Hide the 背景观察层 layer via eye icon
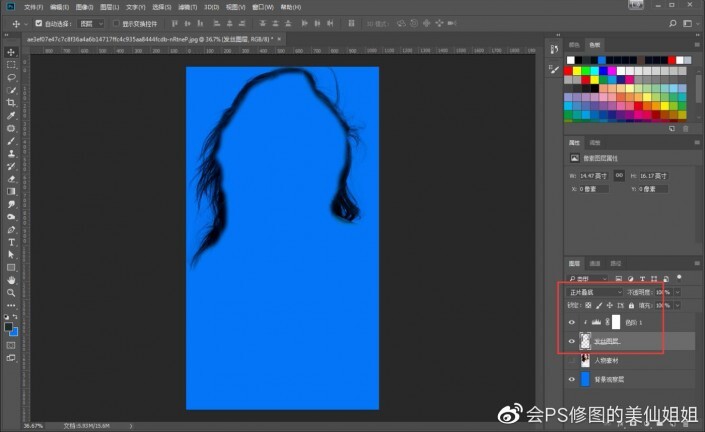 pyautogui.click(x=571, y=380)
